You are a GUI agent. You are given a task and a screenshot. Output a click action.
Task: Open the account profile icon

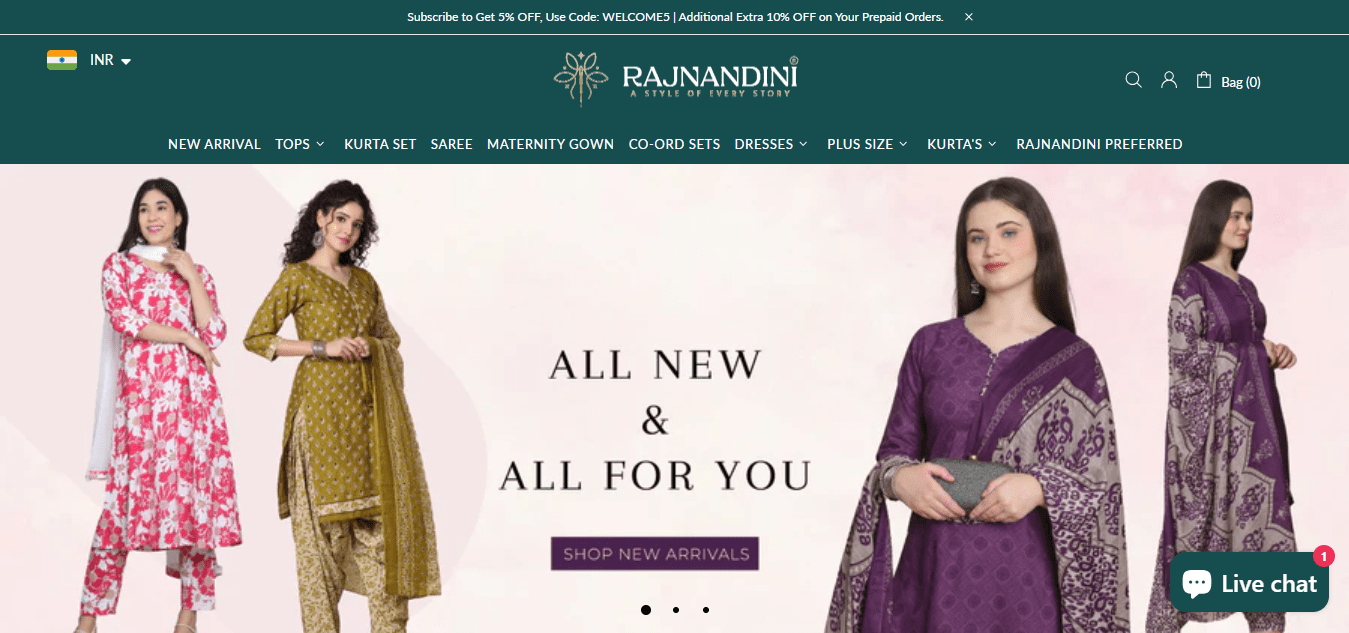(1169, 80)
